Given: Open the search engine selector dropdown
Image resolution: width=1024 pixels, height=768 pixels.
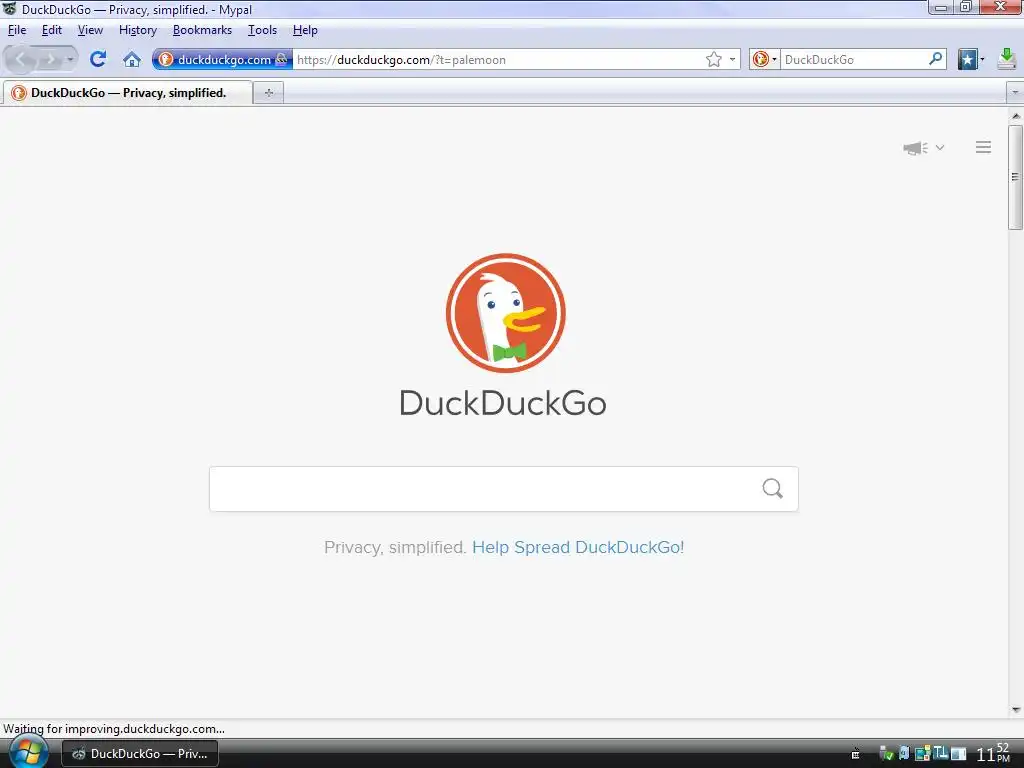Looking at the screenshot, I should (764, 59).
